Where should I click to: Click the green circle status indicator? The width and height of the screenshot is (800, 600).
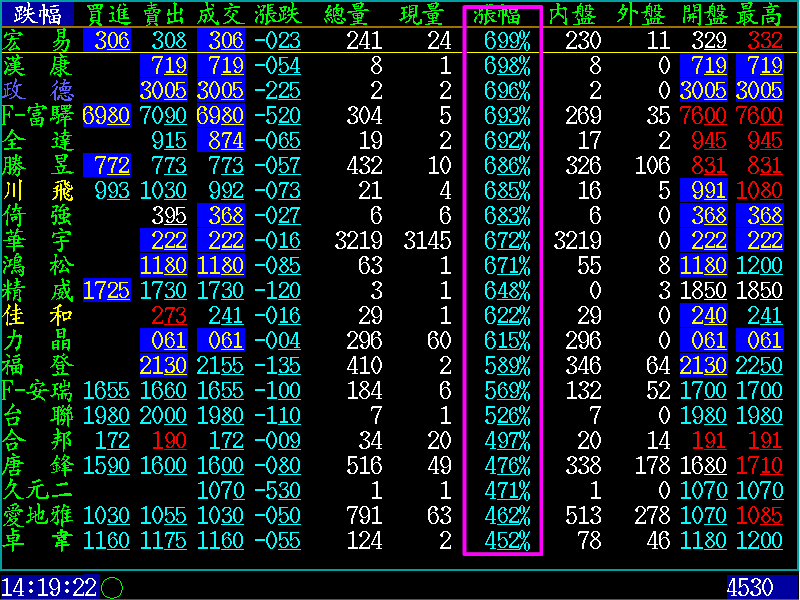112,587
